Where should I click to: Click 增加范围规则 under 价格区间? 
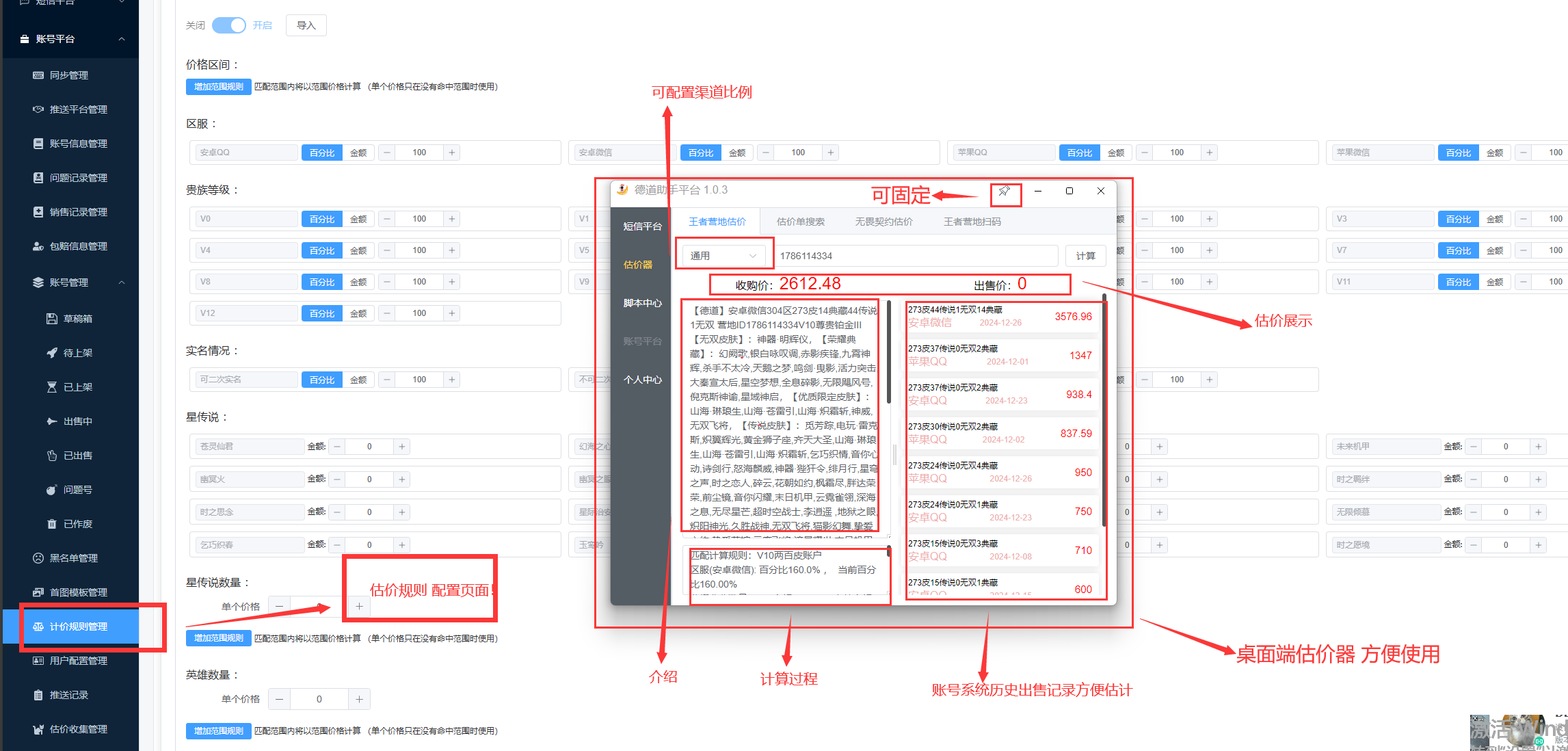[x=218, y=87]
